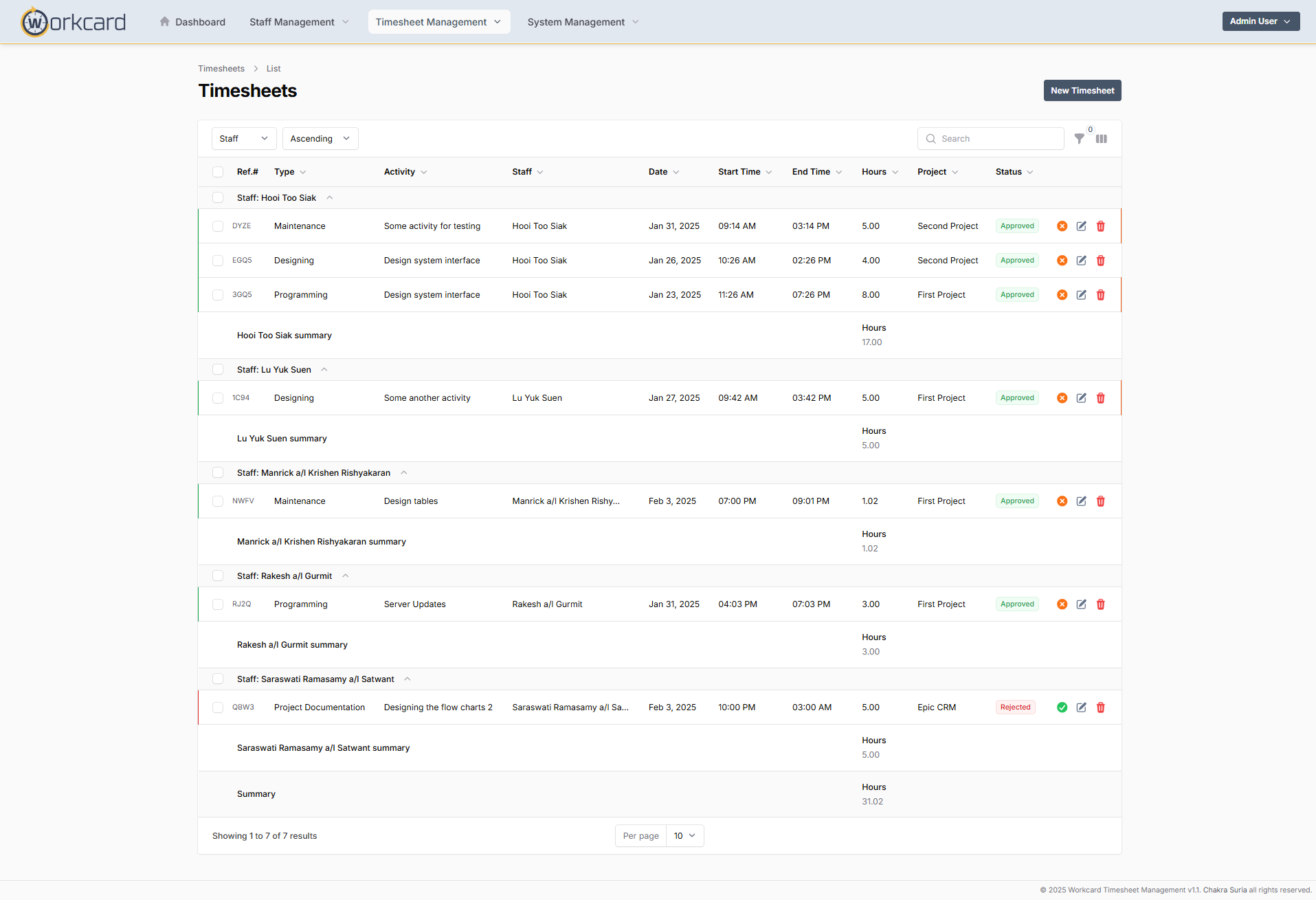This screenshot has width=1316, height=900.
Task: Open the Staff group-by dropdown
Action: (243, 139)
